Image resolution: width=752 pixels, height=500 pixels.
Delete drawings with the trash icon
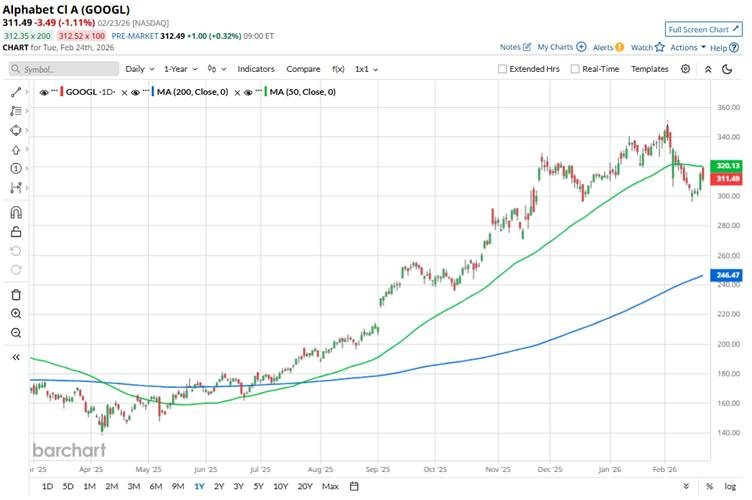[16, 294]
